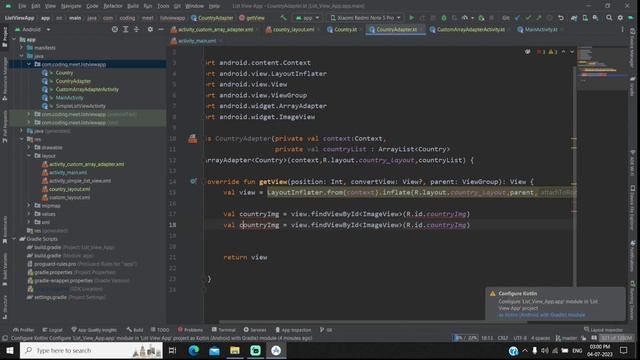Open the app run configuration dropdown
The width and height of the screenshot is (640, 360).
(x=307, y=18)
